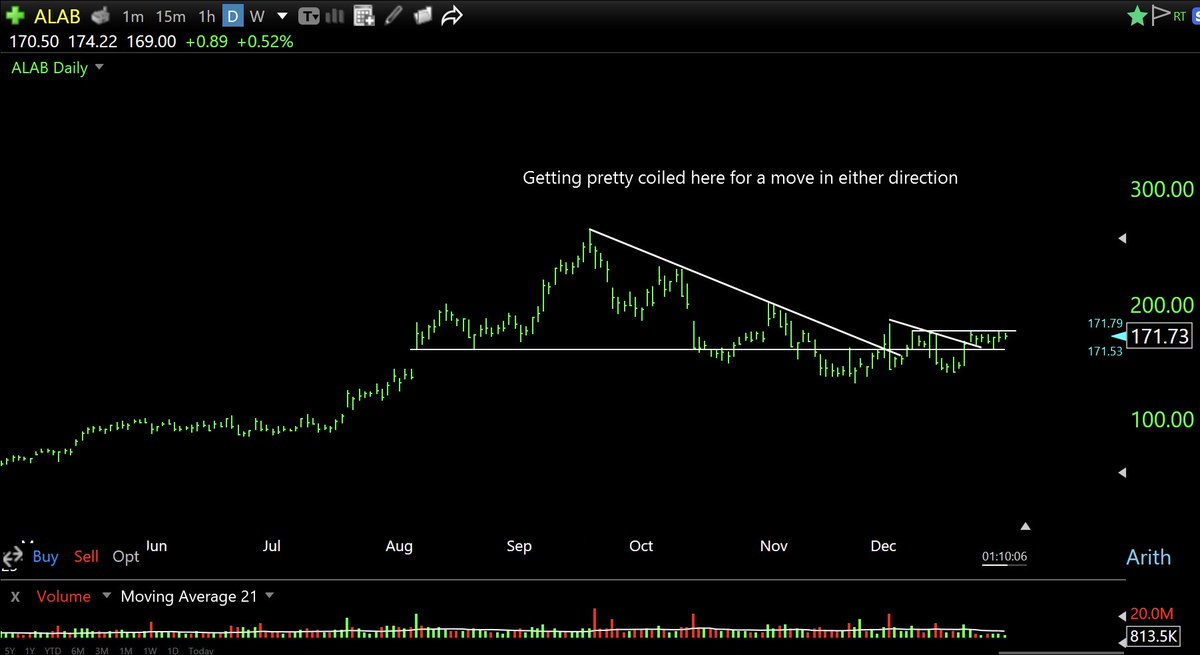Viewport: 1200px width, 655px height.
Task: Open timeframe dropdown arrow after W
Action: [x=283, y=17]
